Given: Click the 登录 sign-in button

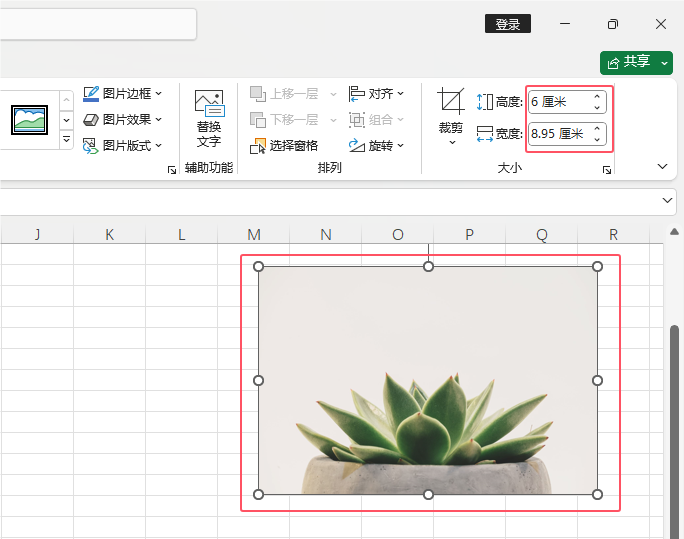Looking at the screenshot, I should (508, 24).
